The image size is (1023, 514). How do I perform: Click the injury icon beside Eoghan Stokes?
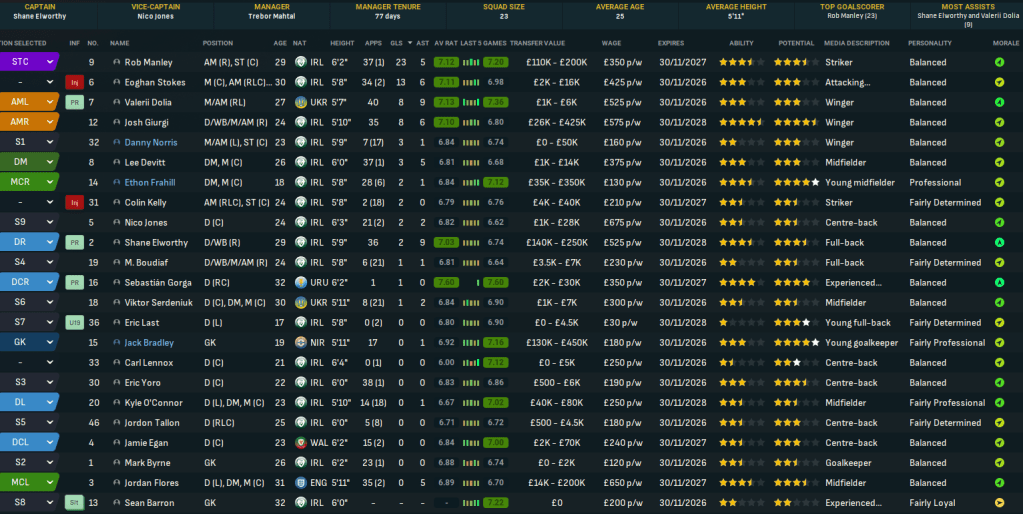(74, 82)
